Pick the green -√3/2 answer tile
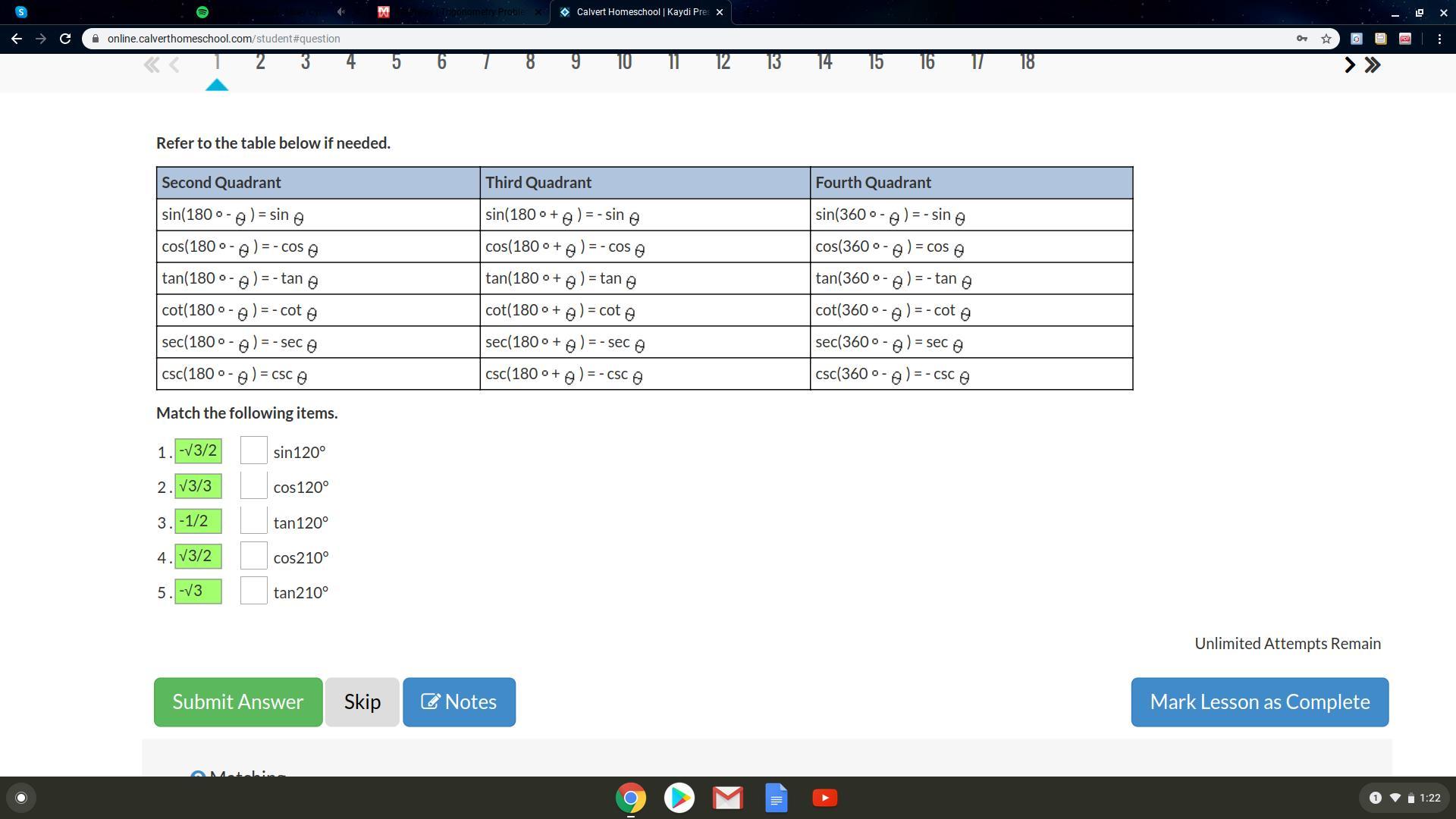Screen dimensions: 1456x819 [x=198, y=451]
